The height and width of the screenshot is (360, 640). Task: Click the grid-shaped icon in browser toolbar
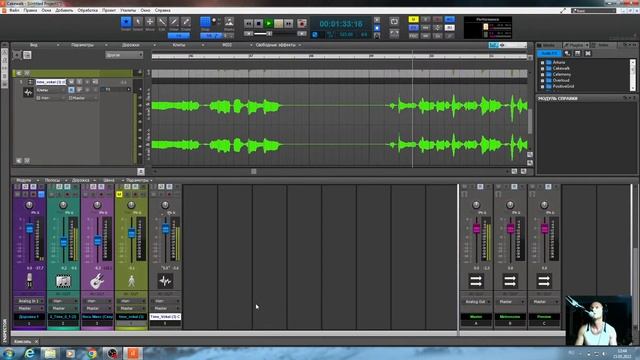pyautogui.click(x=578, y=53)
